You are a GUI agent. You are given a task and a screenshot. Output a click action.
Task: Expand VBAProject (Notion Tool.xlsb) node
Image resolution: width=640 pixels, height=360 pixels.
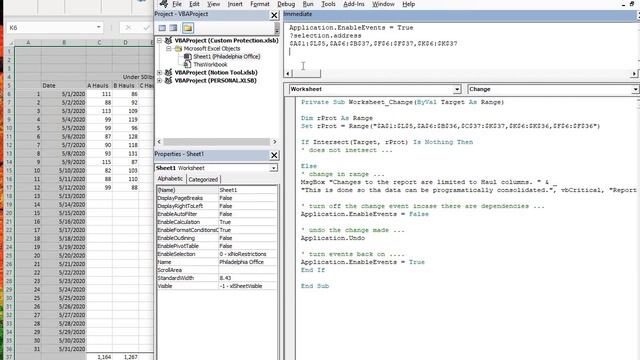click(x=160, y=72)
